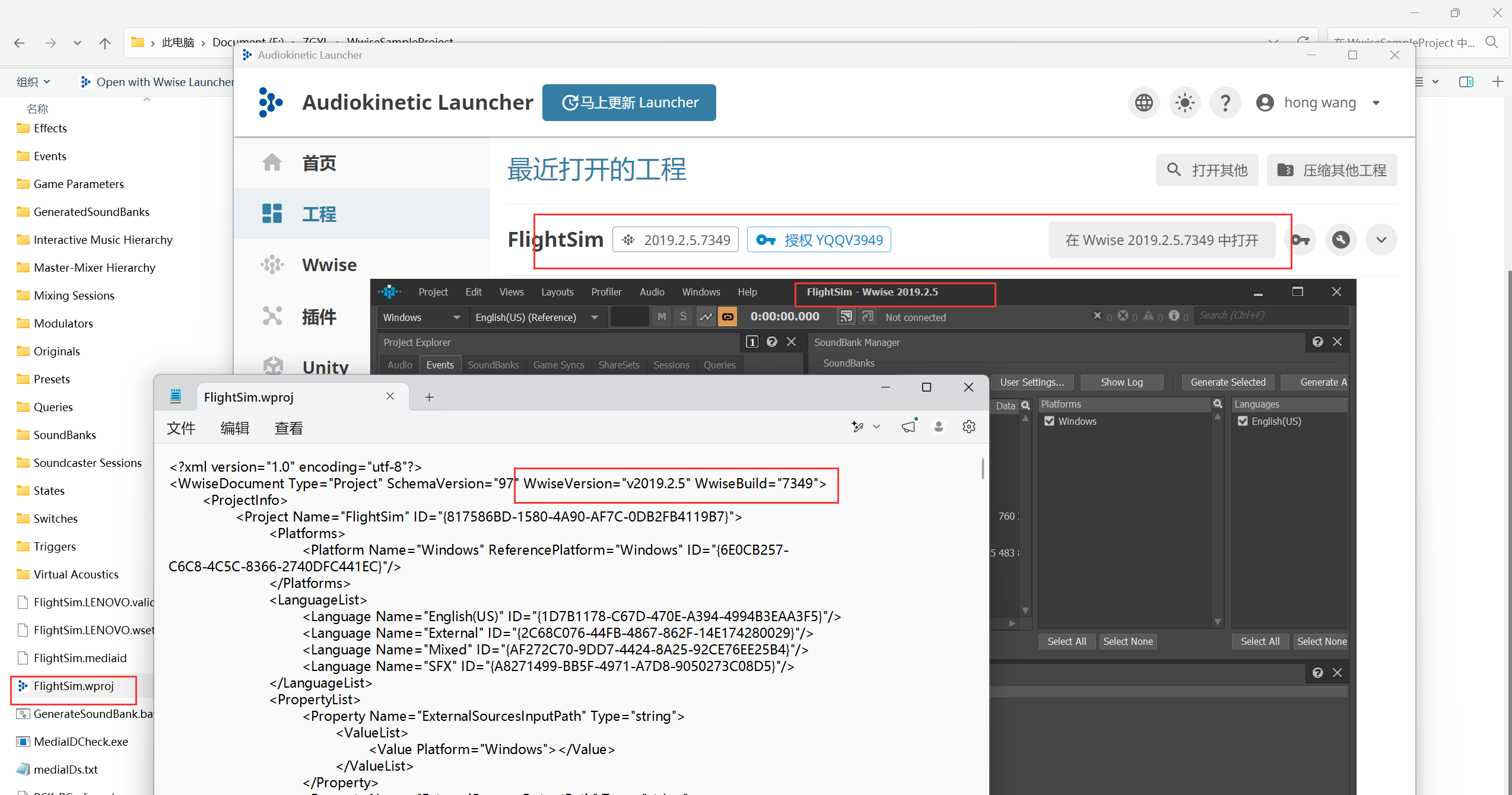The width and height of the screenshot is (1512, 795).
Task: Click the Explorer up-directory arrow
Action: pos(105,43)
